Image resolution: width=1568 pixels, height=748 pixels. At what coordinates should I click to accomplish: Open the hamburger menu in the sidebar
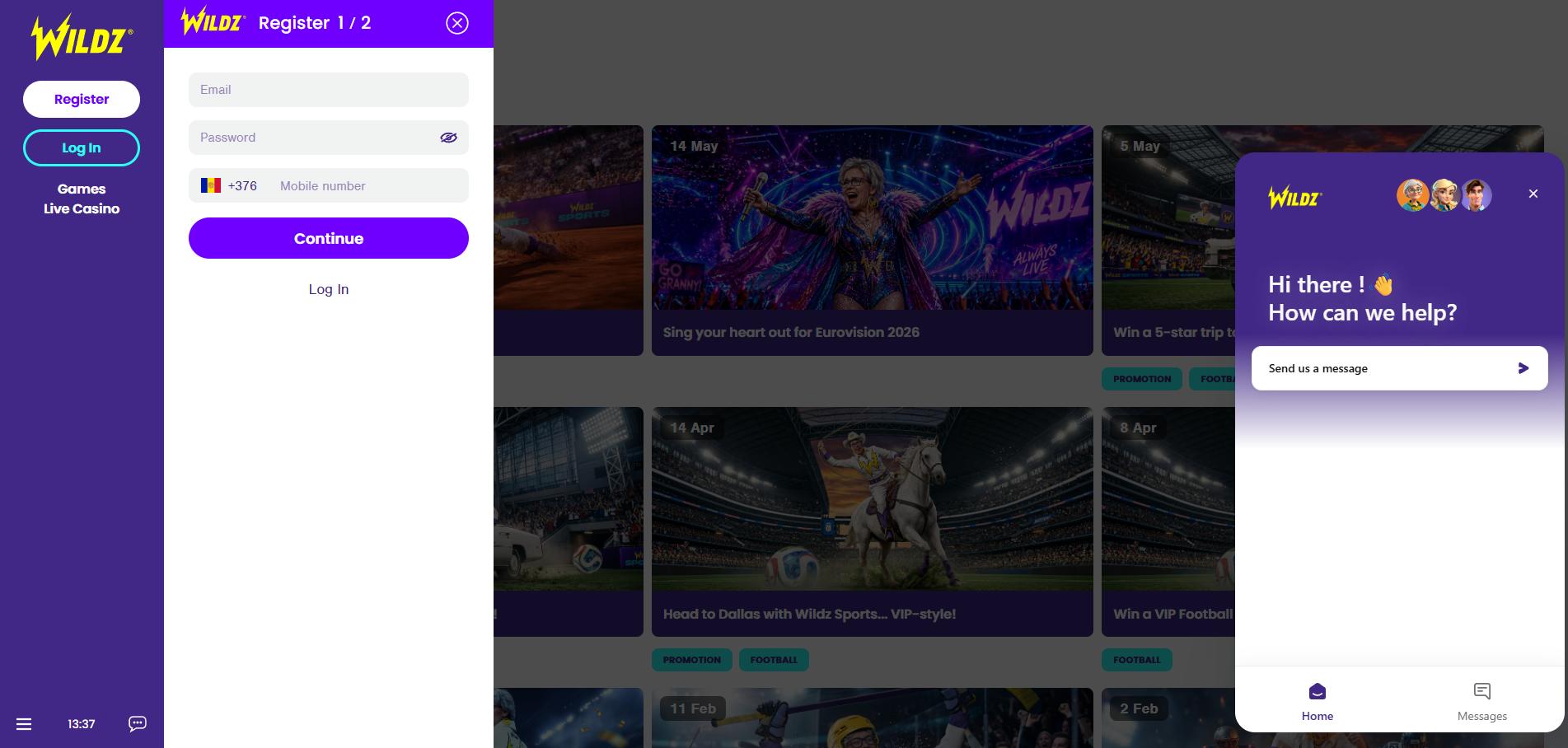24,724
